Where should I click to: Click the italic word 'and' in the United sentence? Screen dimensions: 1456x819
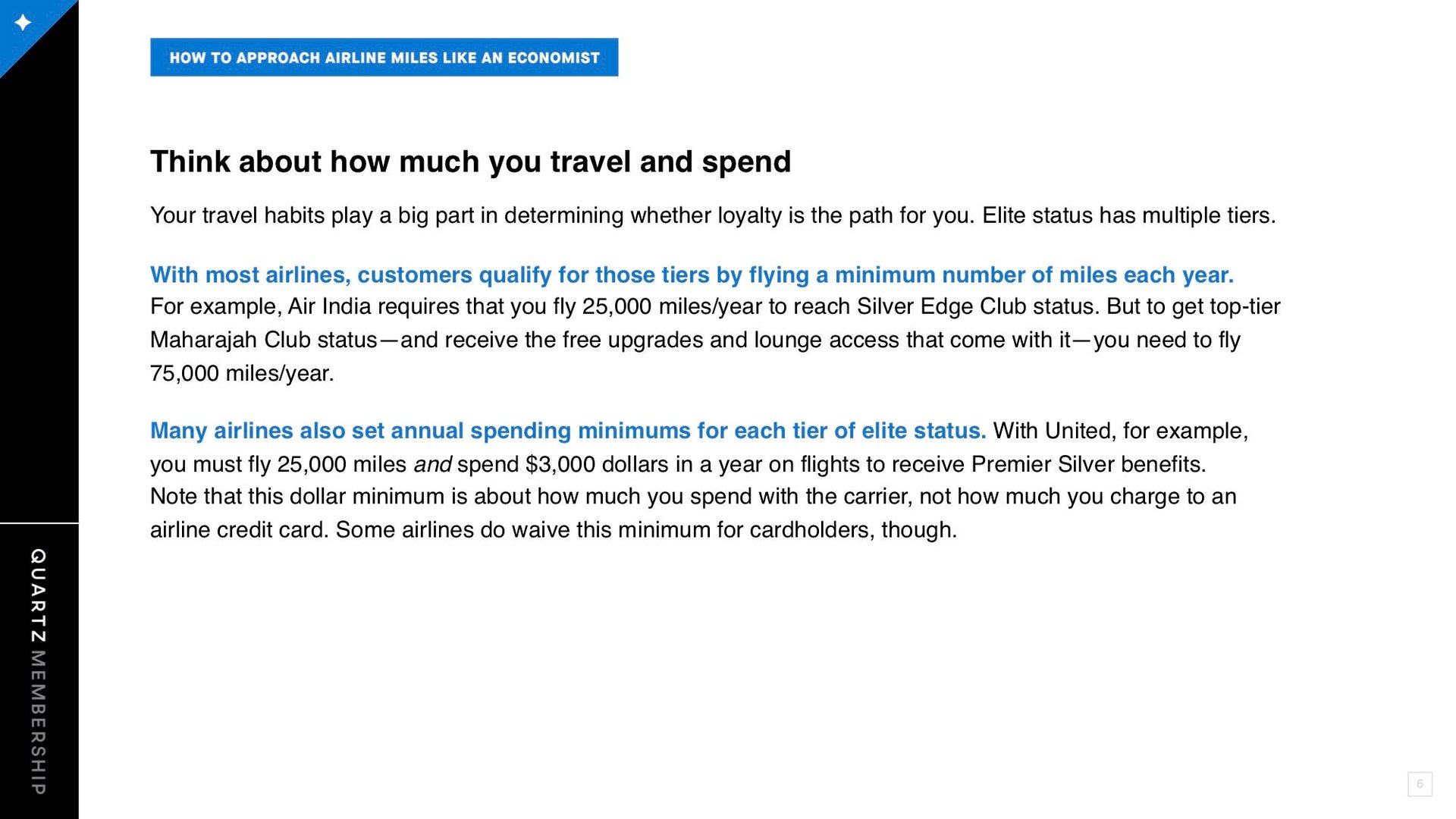coord(432,464)
